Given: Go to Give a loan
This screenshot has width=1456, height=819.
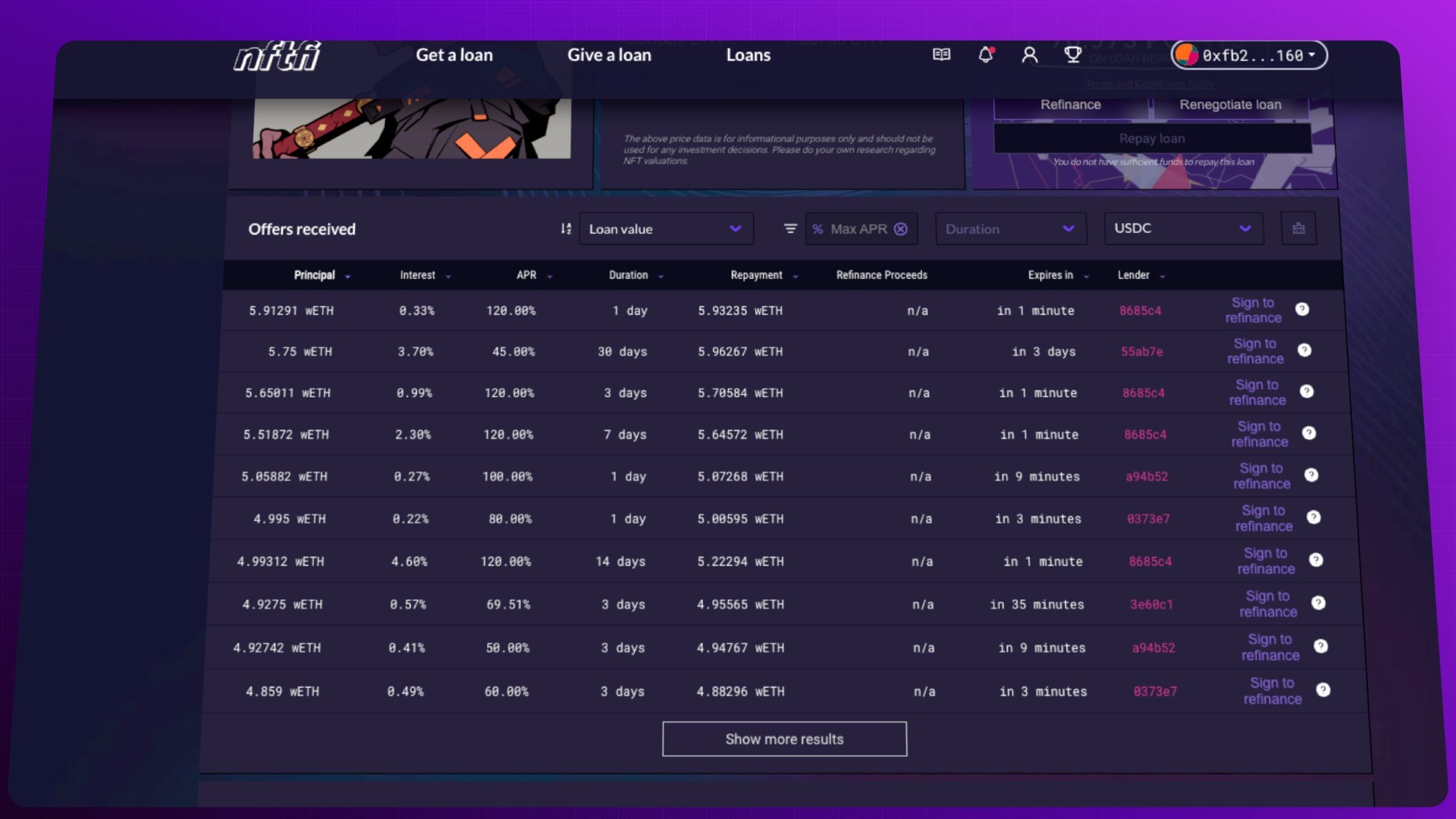Looking at the screenshot, I should click(x=609, y=55).
